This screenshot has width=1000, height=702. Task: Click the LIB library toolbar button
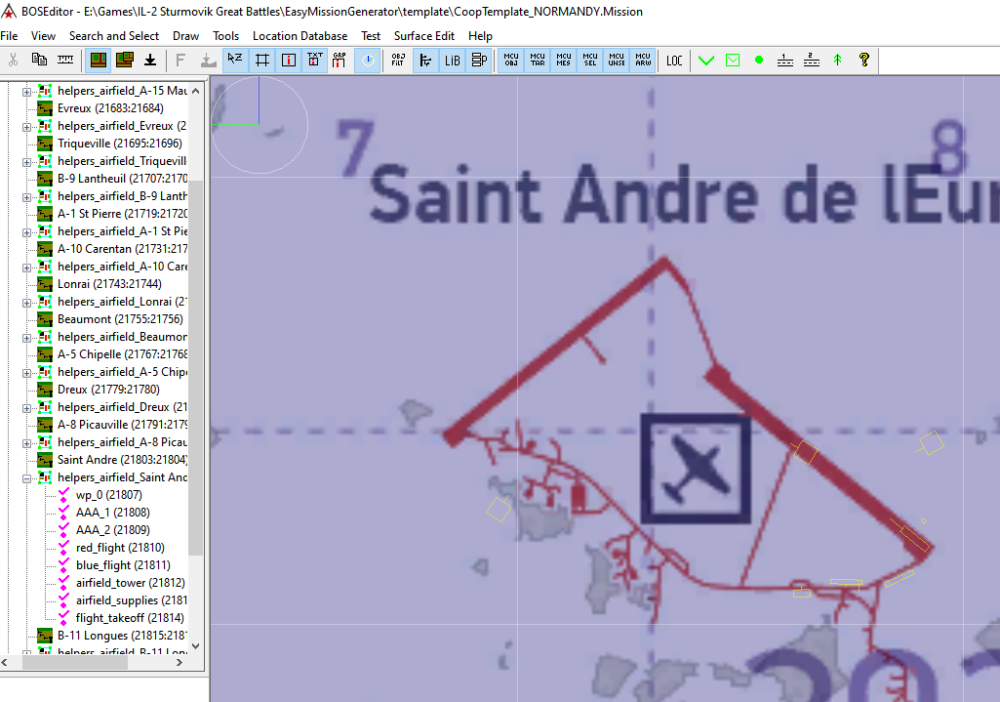pyautogui.click(x=452, y=60)
